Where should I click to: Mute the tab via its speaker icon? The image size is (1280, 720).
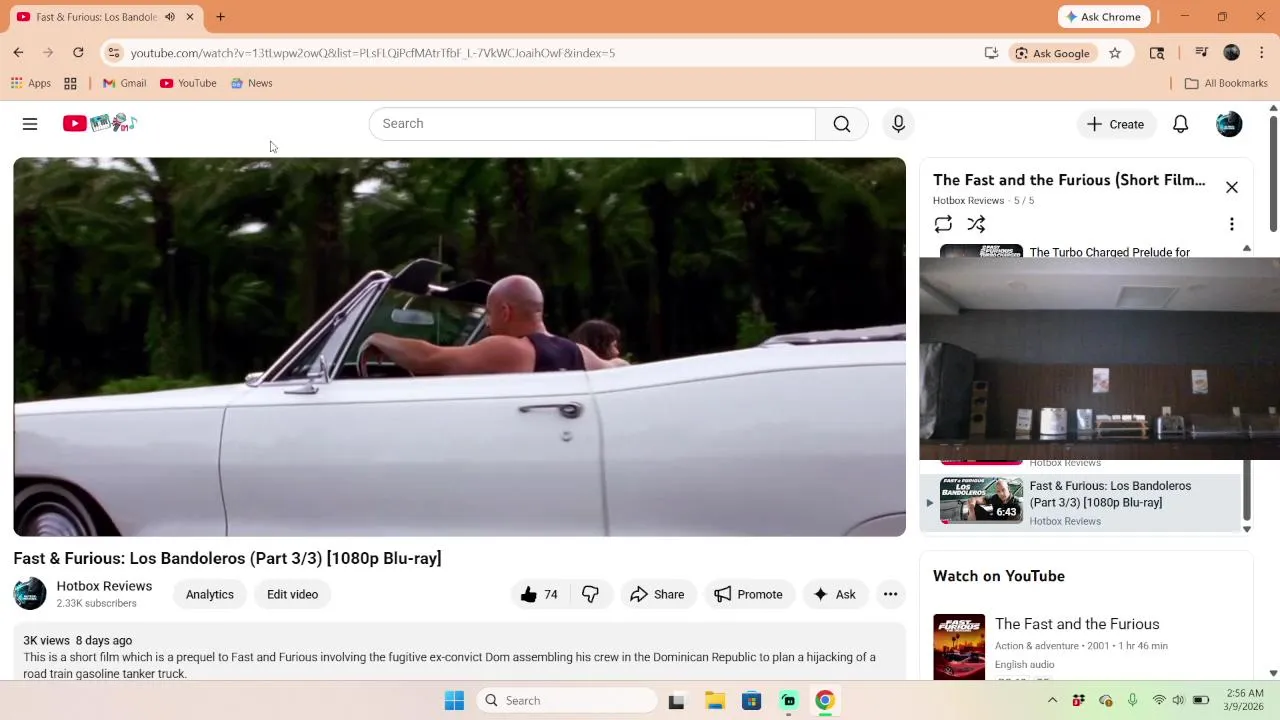pos(170,17)
